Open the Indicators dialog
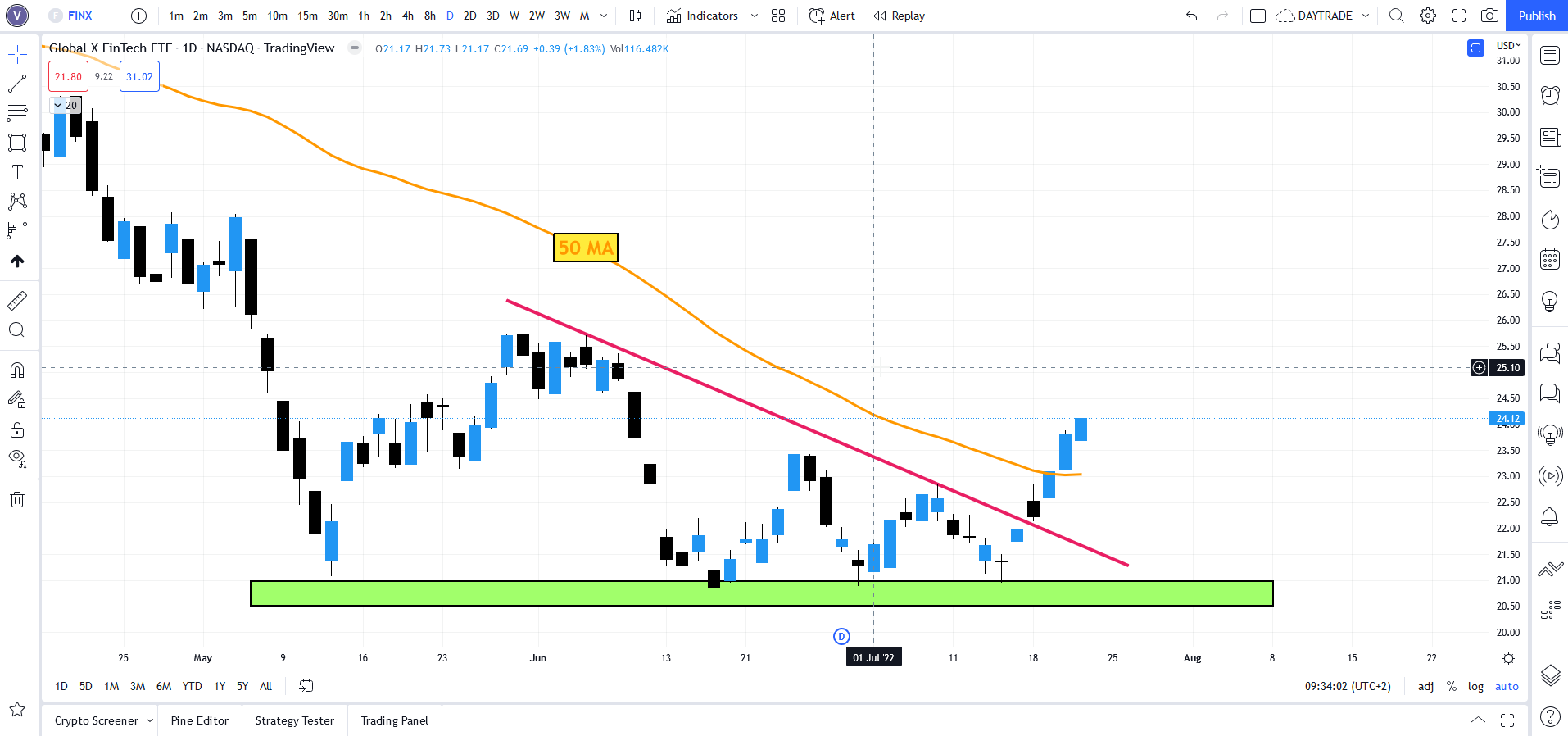The image size is (1568, 736). click(702, 16)
